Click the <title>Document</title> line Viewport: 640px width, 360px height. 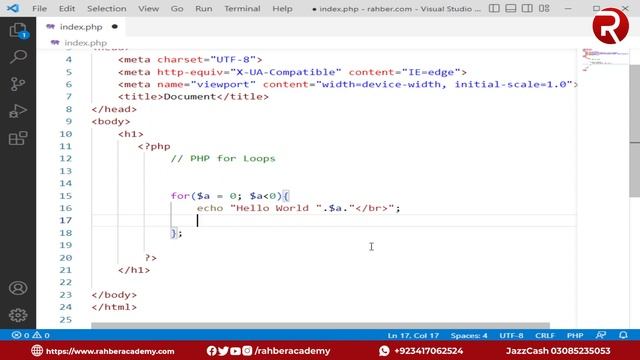193,97
